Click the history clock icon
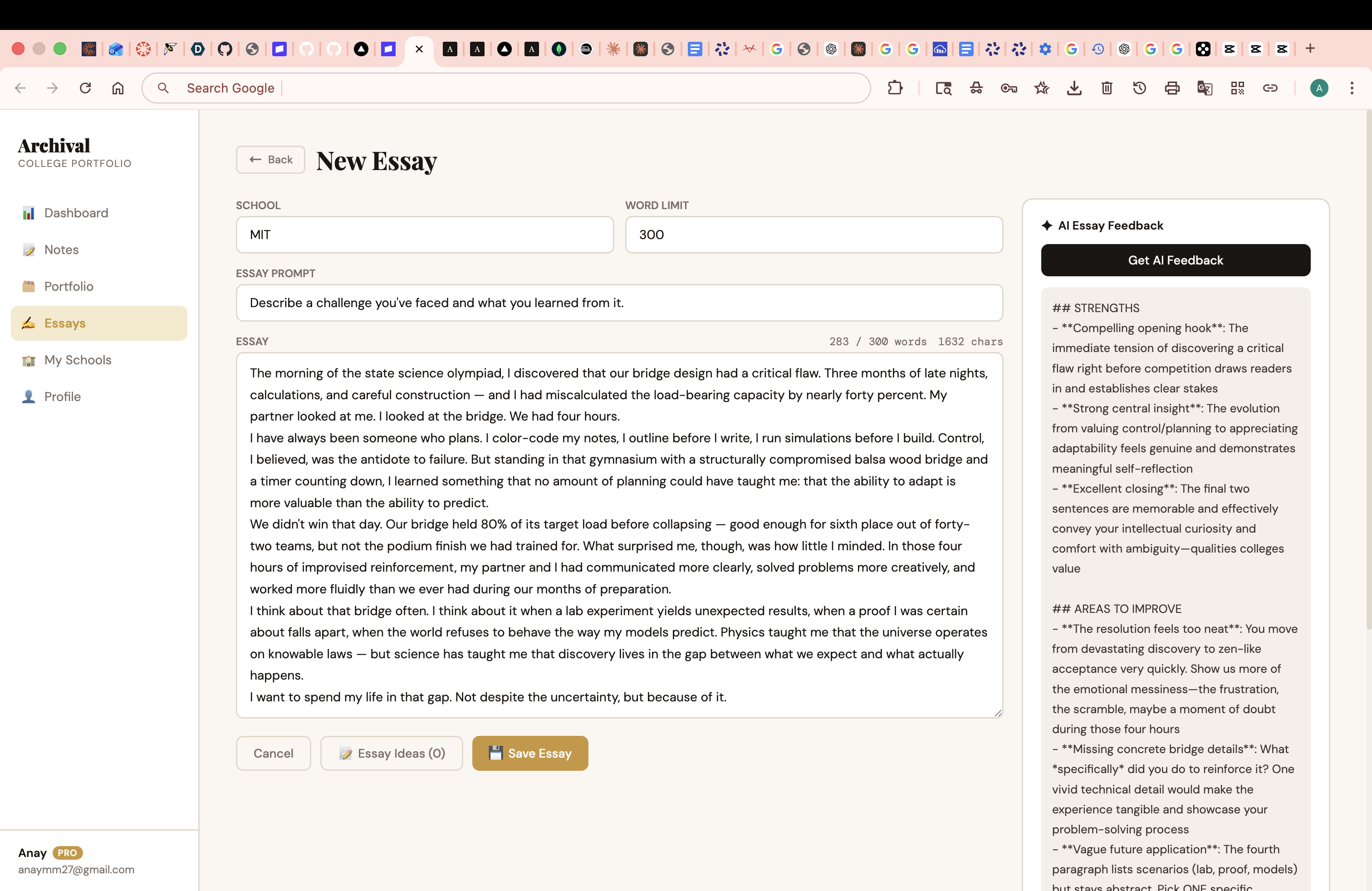 [1139, 88]
